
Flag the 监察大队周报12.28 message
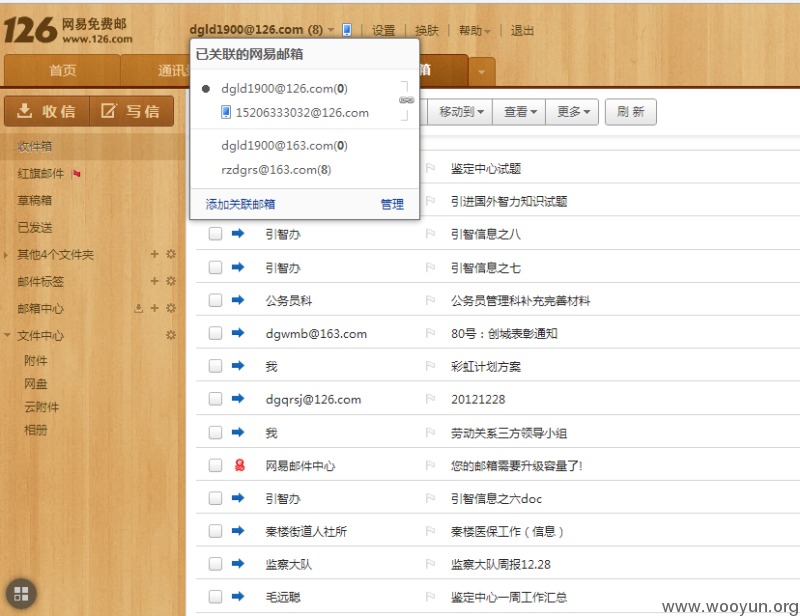[430, 563]
